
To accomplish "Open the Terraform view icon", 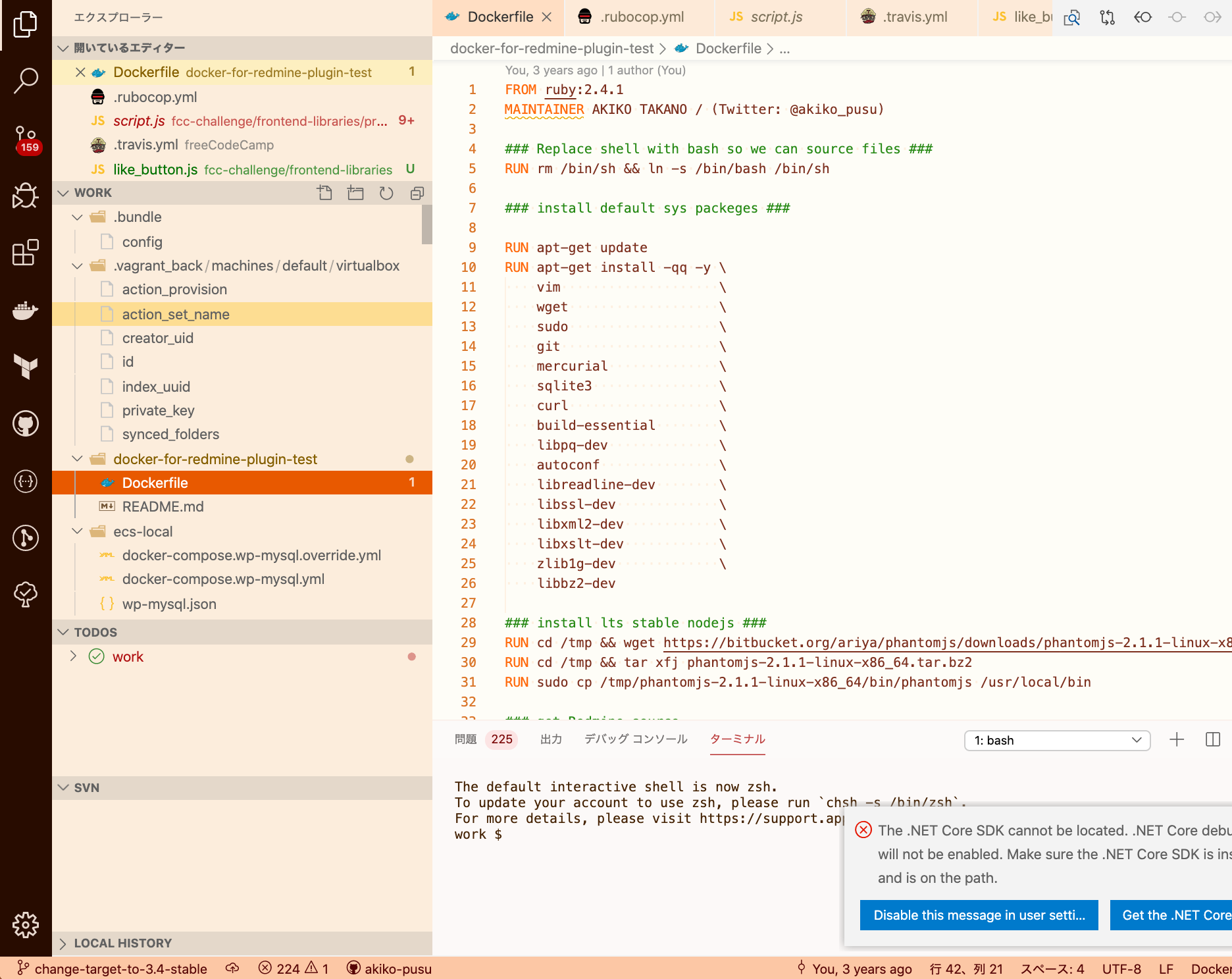I will [x=26, y=366].
